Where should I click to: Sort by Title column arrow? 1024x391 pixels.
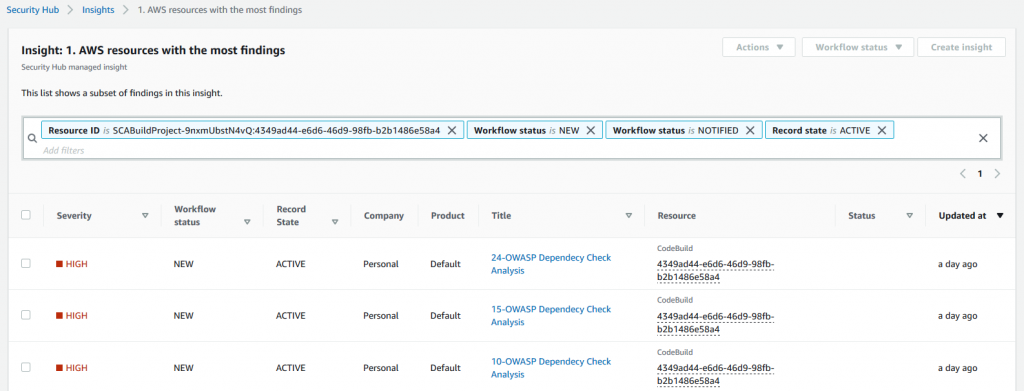(629, 215)
